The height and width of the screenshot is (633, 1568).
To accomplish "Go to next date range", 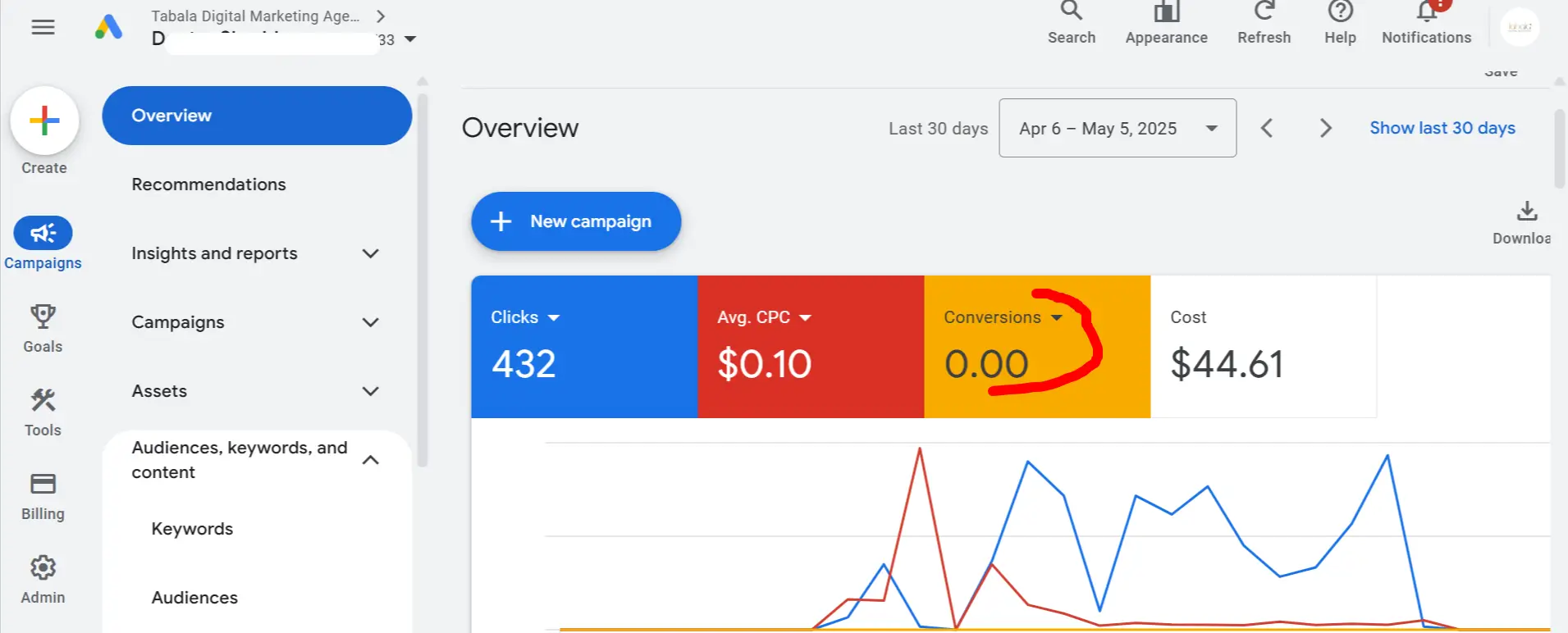I will [x=1325, y=128].
